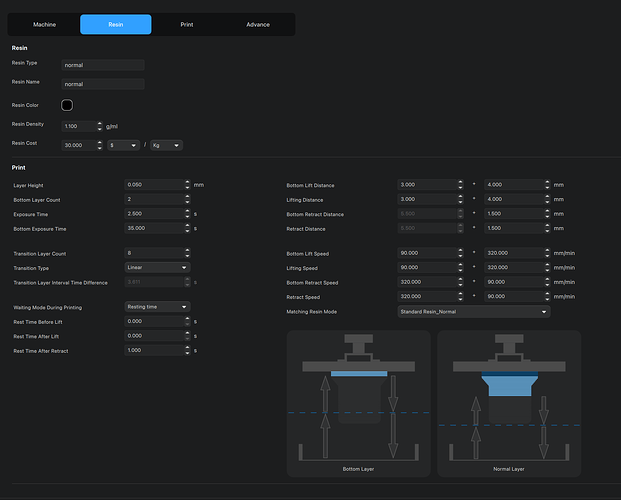Adjust the Rest Time After Lift stepper
The height and width of the screenshot is (500, 621).
[187, 336]
